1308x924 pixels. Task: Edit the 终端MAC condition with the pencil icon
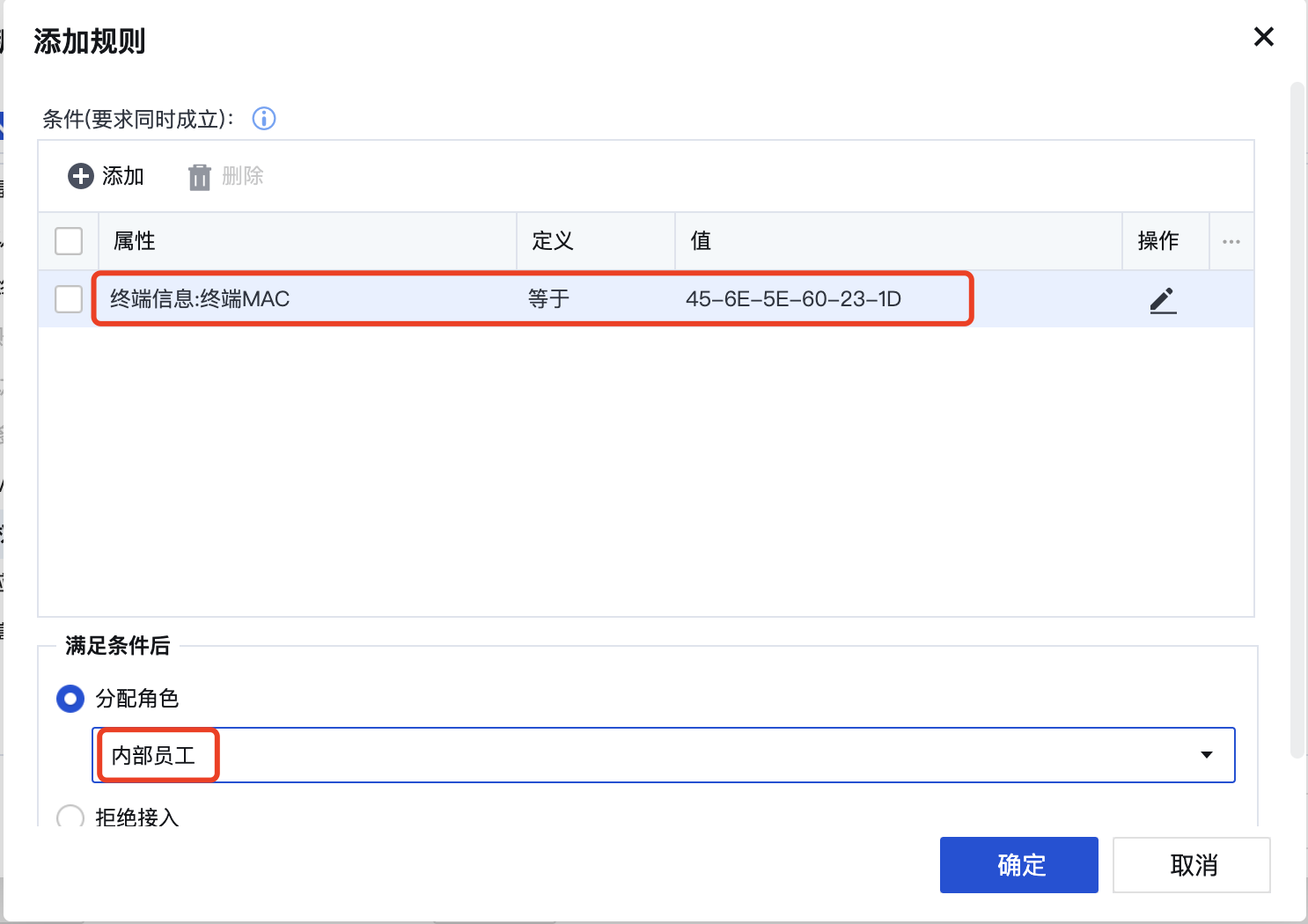pos(1163,300)
